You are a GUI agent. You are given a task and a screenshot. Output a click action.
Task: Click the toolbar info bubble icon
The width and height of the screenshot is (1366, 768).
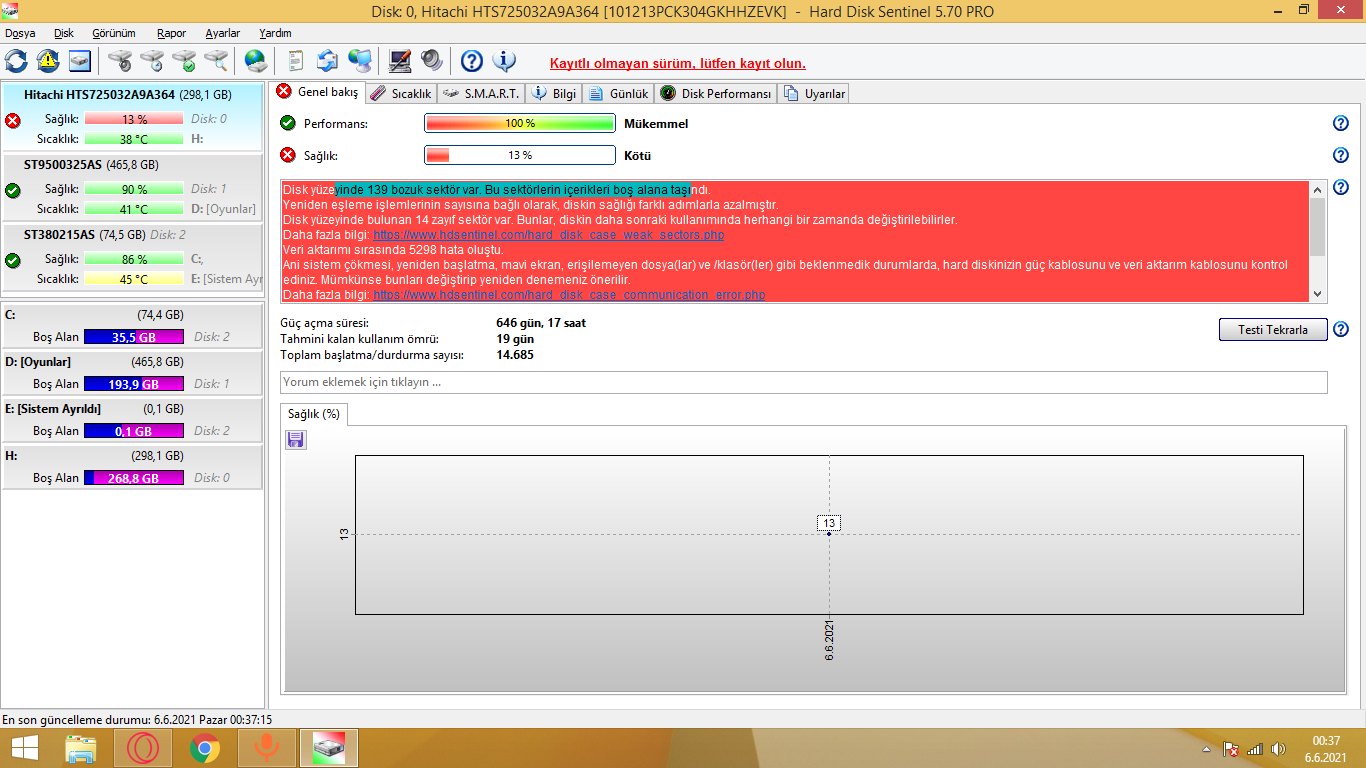pos(504,61)
